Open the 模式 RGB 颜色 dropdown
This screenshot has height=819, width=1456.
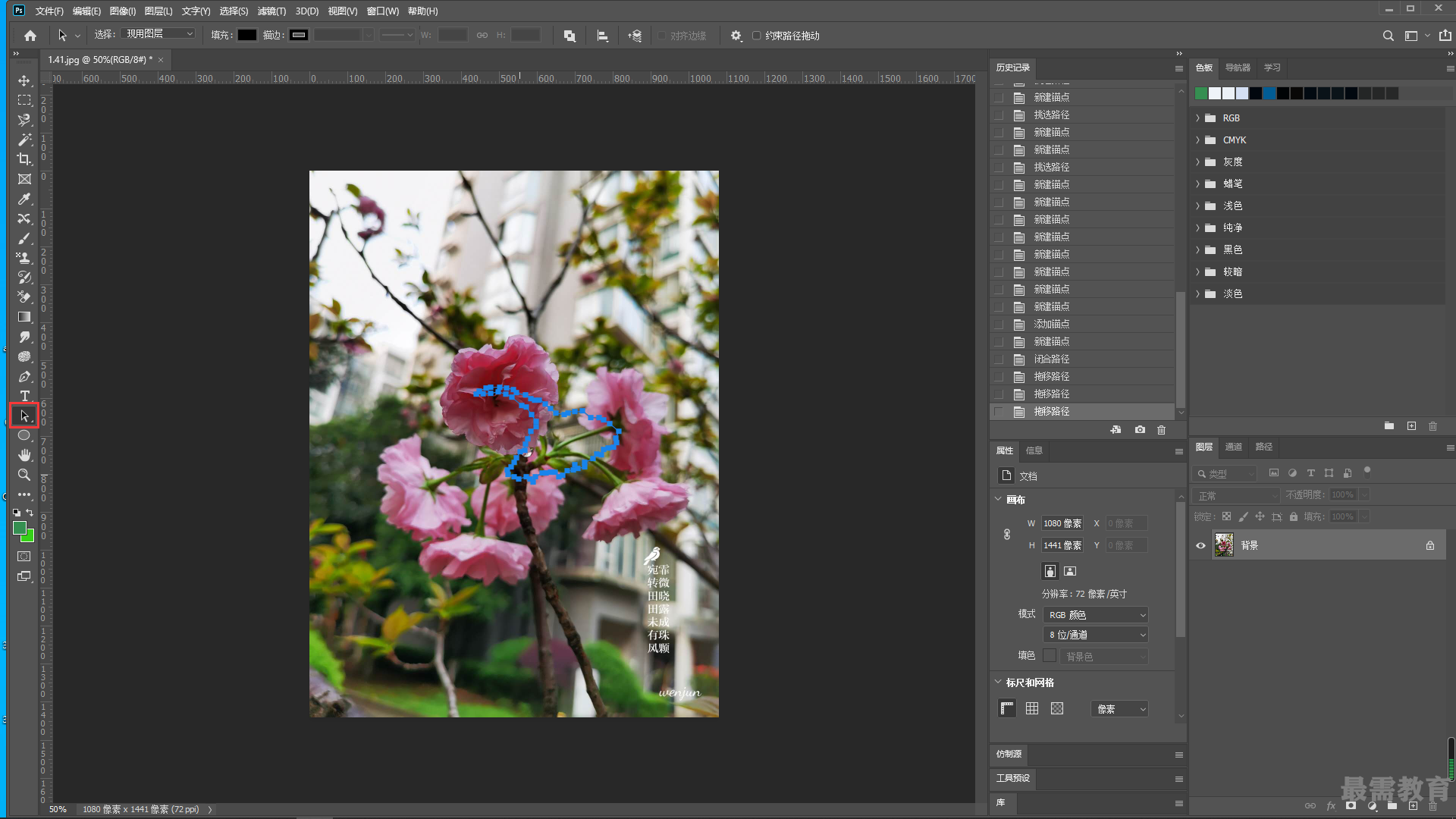1096,615
